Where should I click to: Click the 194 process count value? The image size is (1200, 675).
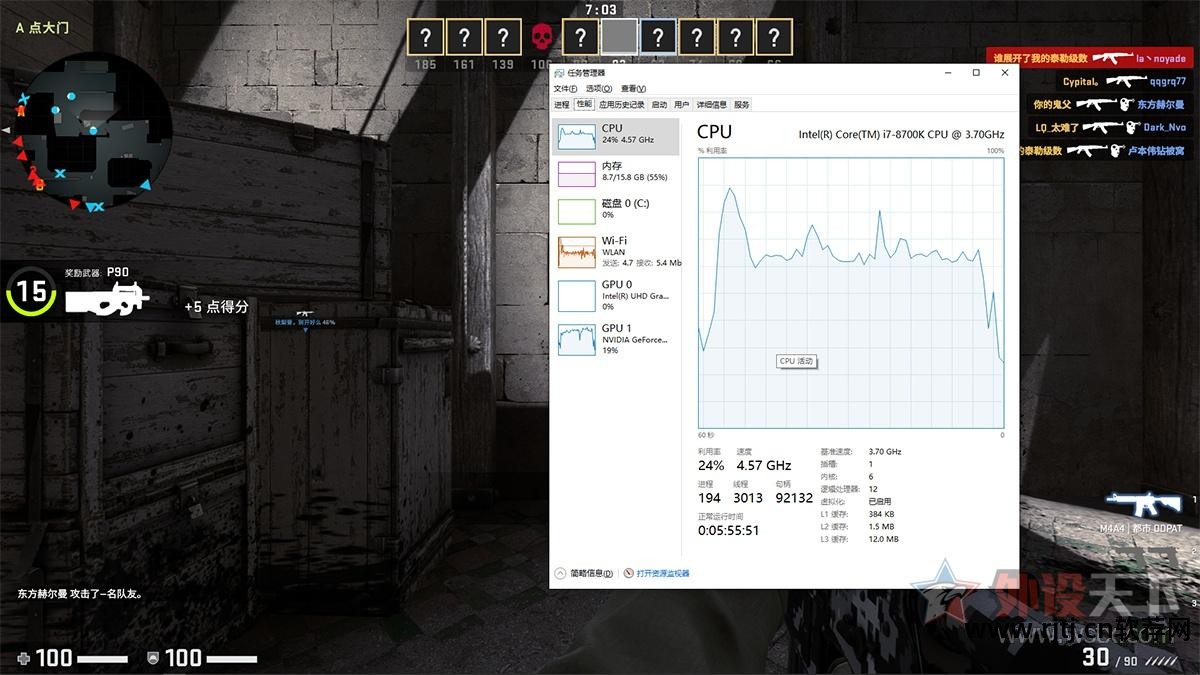pos(709,497)
